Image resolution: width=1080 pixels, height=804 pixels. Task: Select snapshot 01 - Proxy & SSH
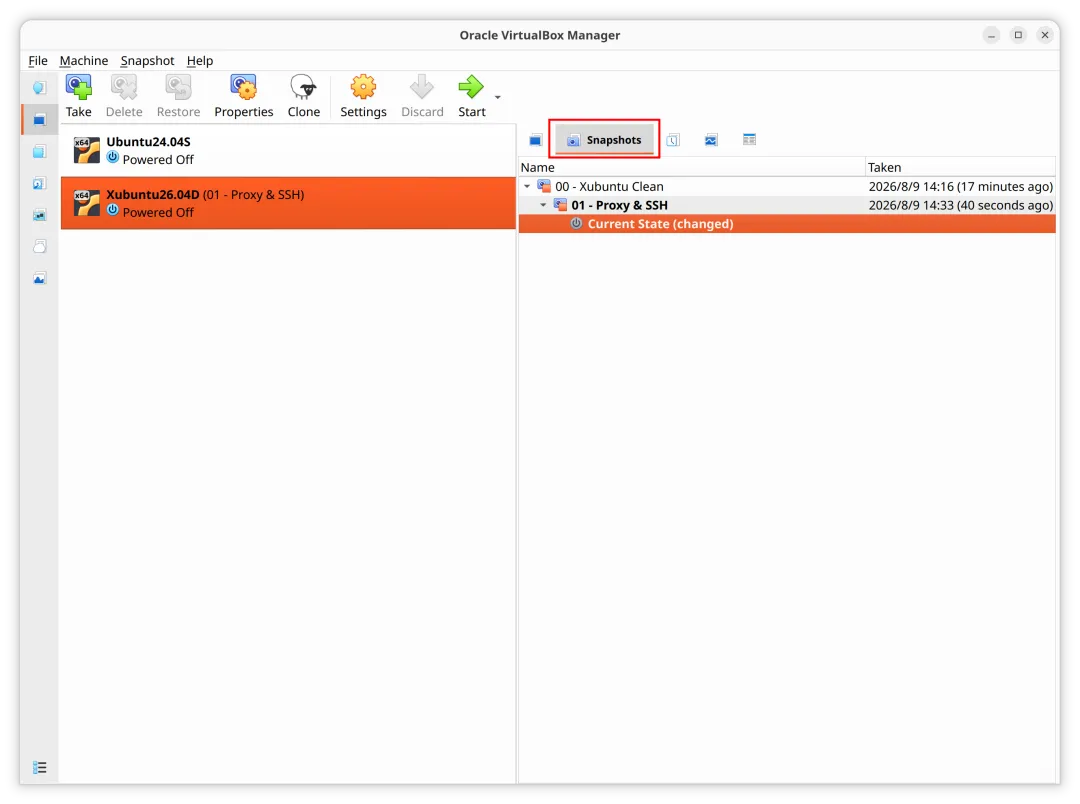[x=787, y=205]
